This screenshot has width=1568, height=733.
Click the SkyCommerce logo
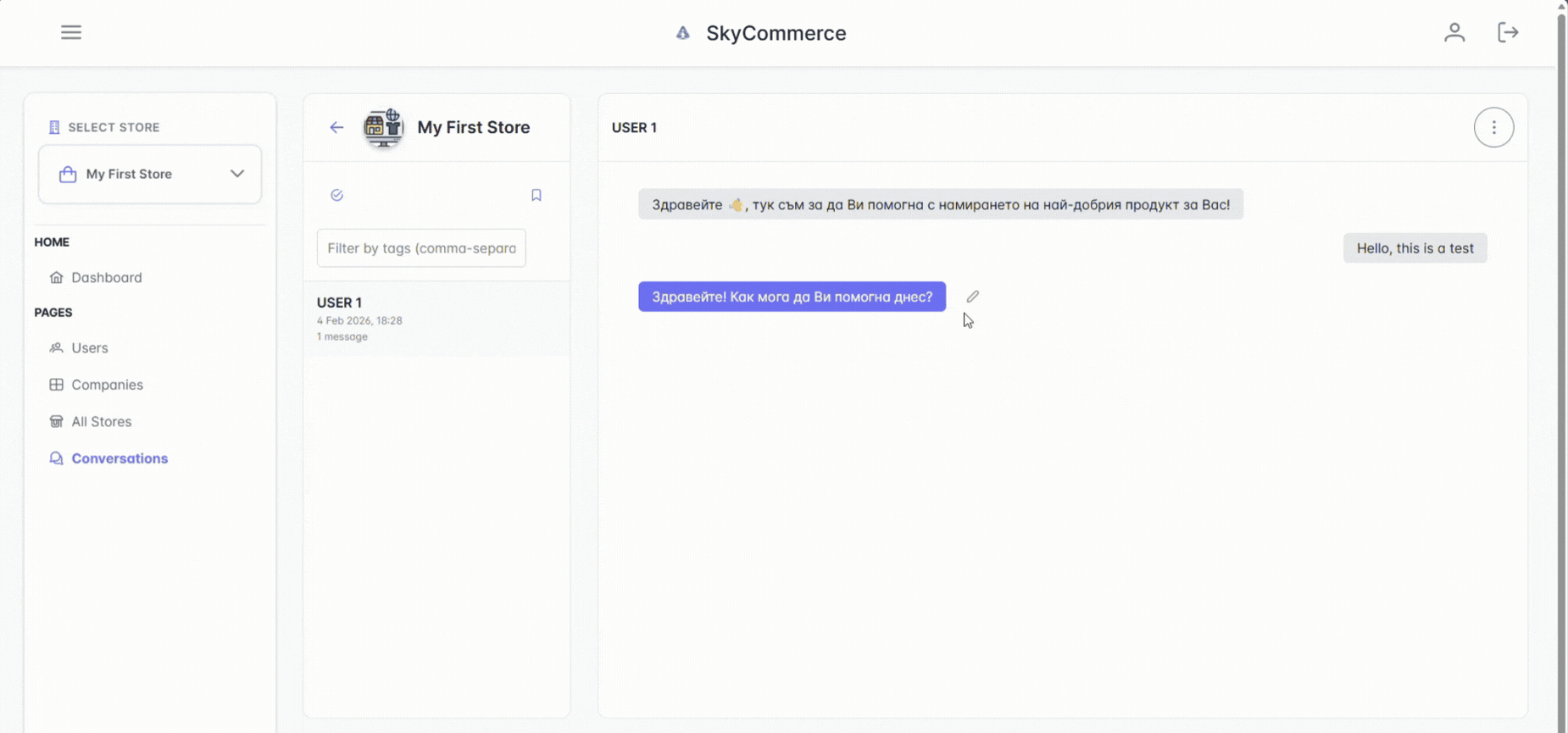683,33
